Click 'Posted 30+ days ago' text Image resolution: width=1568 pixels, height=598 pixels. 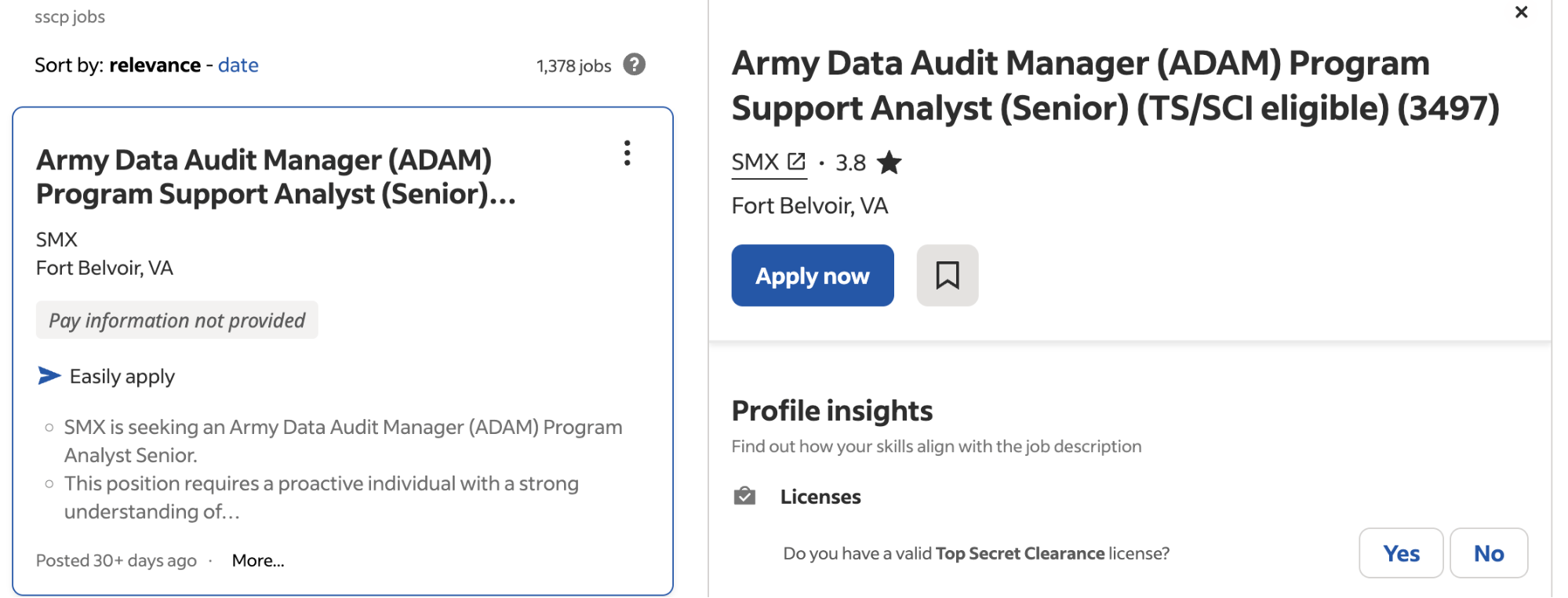116,560
